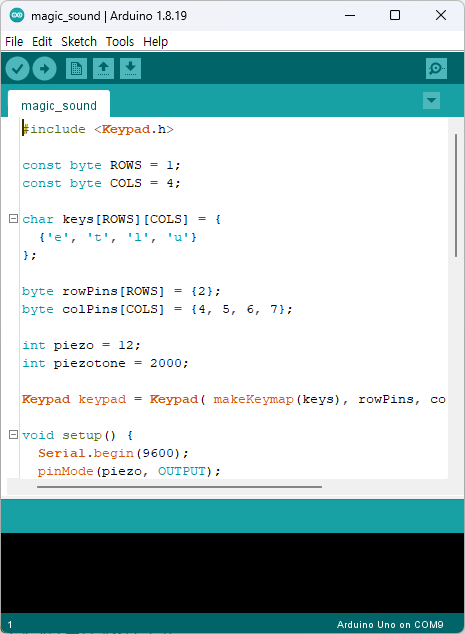
Task: Collapse the char keys array fold marker
Action: (13, 219)
